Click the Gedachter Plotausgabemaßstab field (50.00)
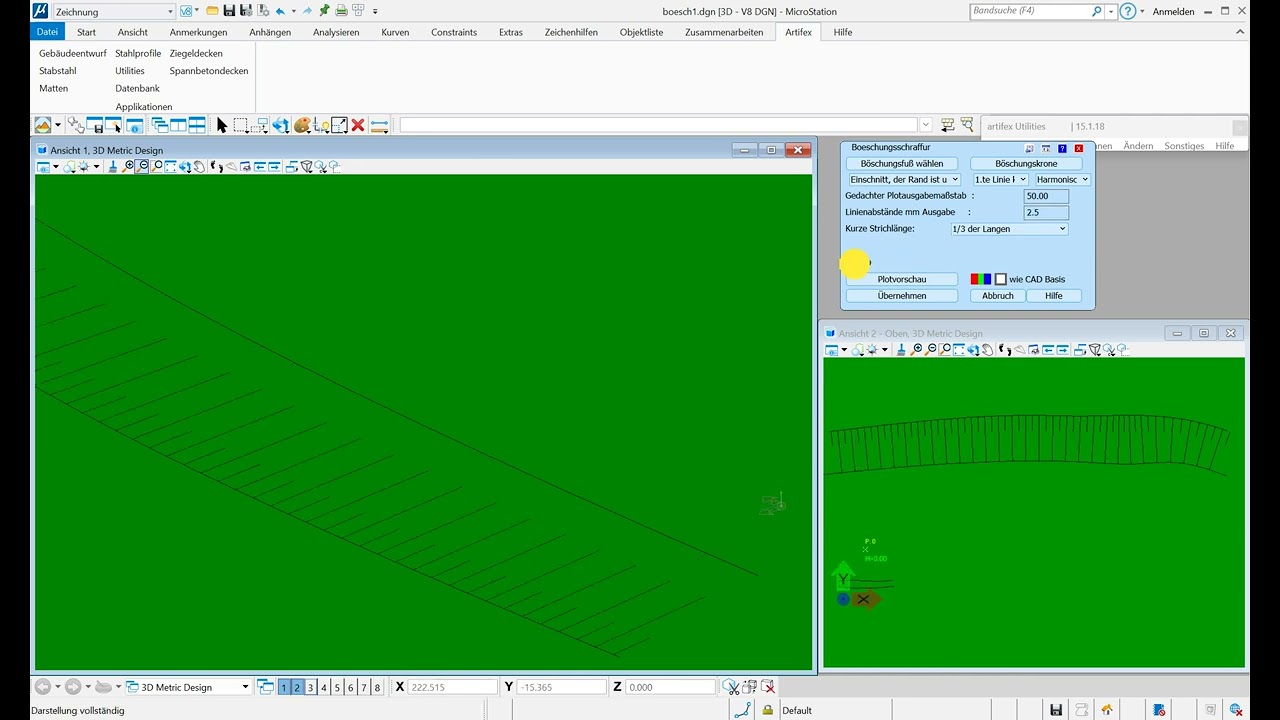This screenshot has height=720, width=1280. pyautogui.click(x=1046, y=196)
